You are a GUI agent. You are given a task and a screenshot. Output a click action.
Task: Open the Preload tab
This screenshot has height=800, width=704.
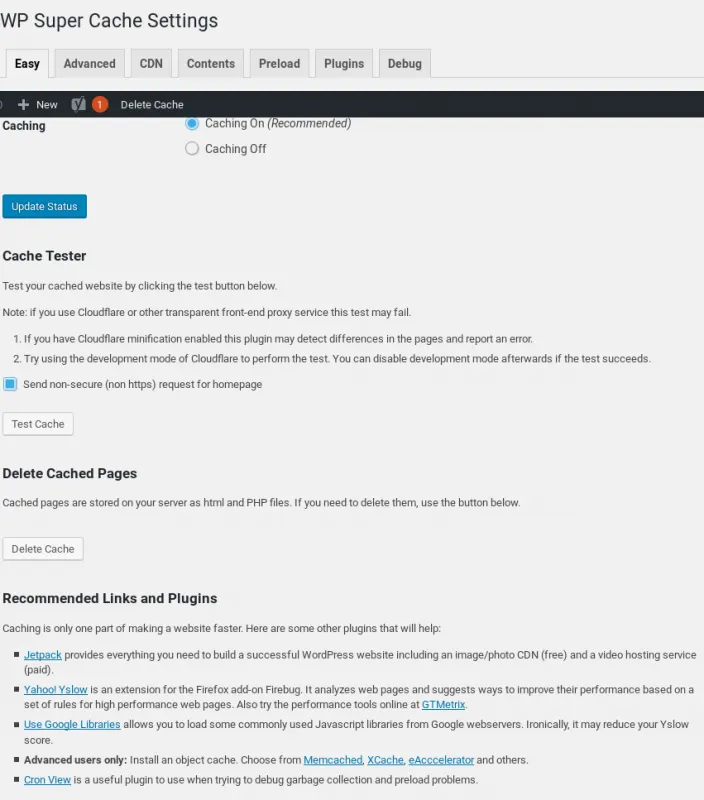[280, 64]
